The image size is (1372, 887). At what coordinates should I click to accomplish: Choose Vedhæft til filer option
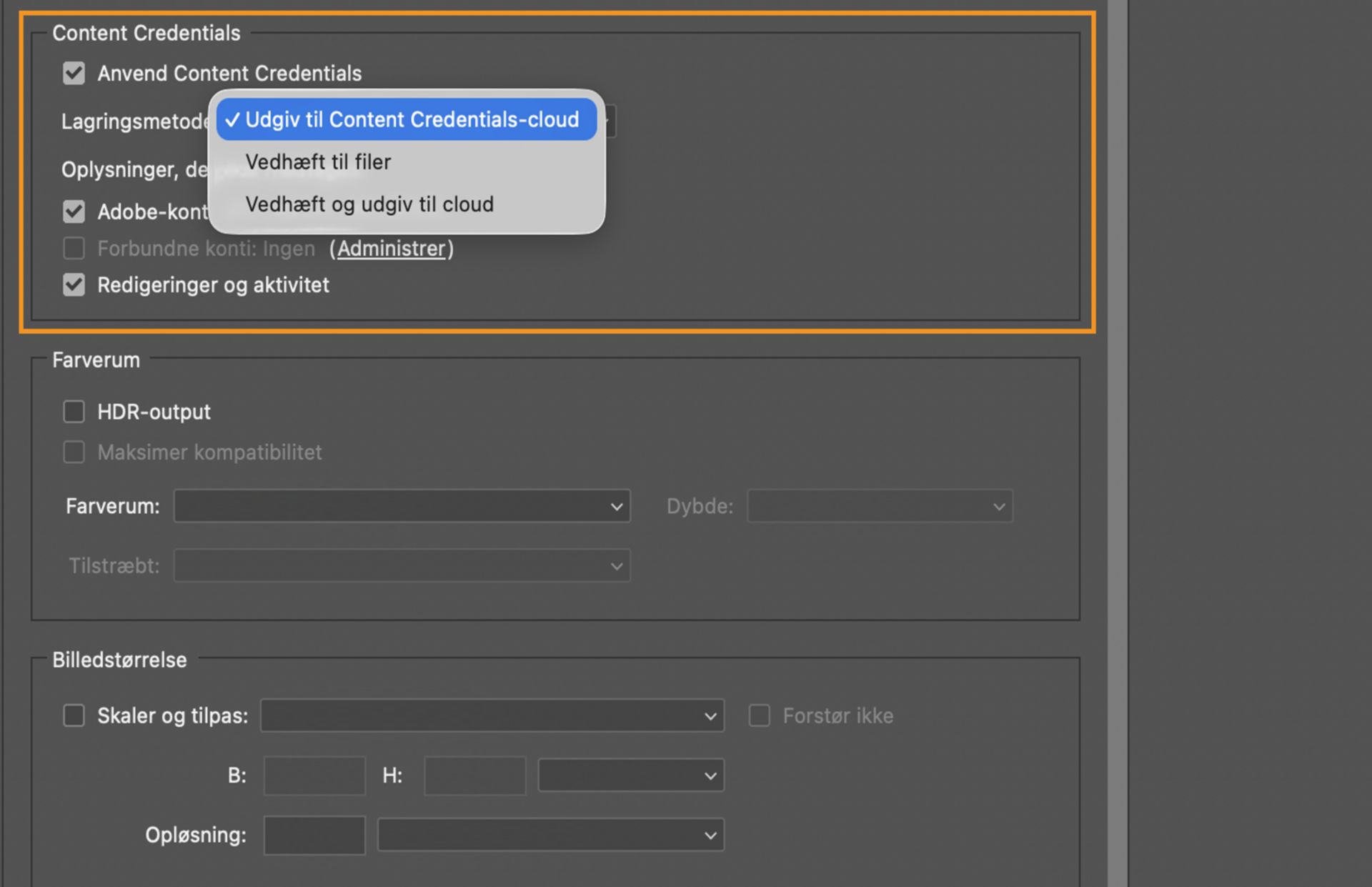click(x=407, y=162)
